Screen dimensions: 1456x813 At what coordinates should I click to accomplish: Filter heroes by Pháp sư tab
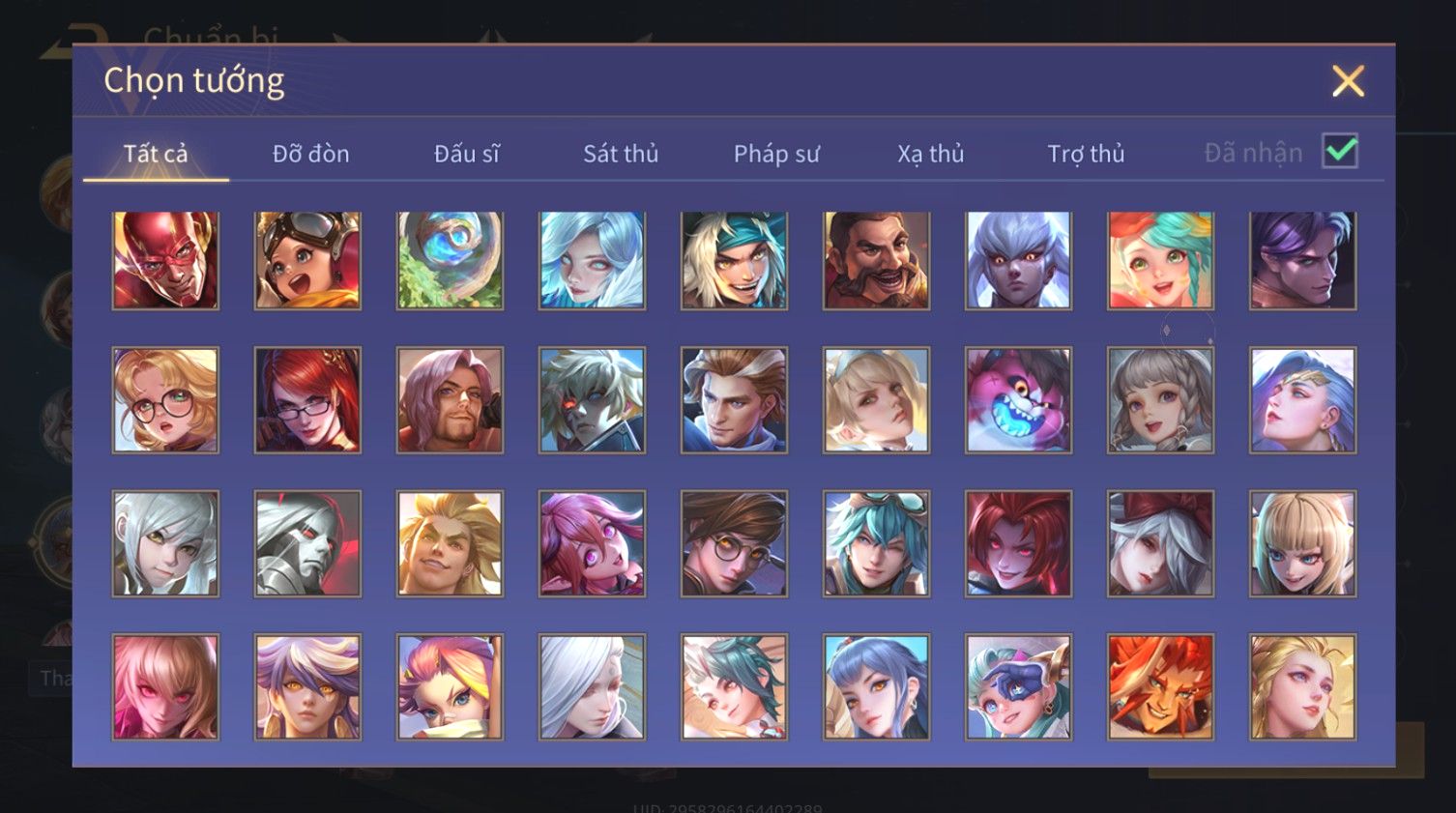[776, 154]
